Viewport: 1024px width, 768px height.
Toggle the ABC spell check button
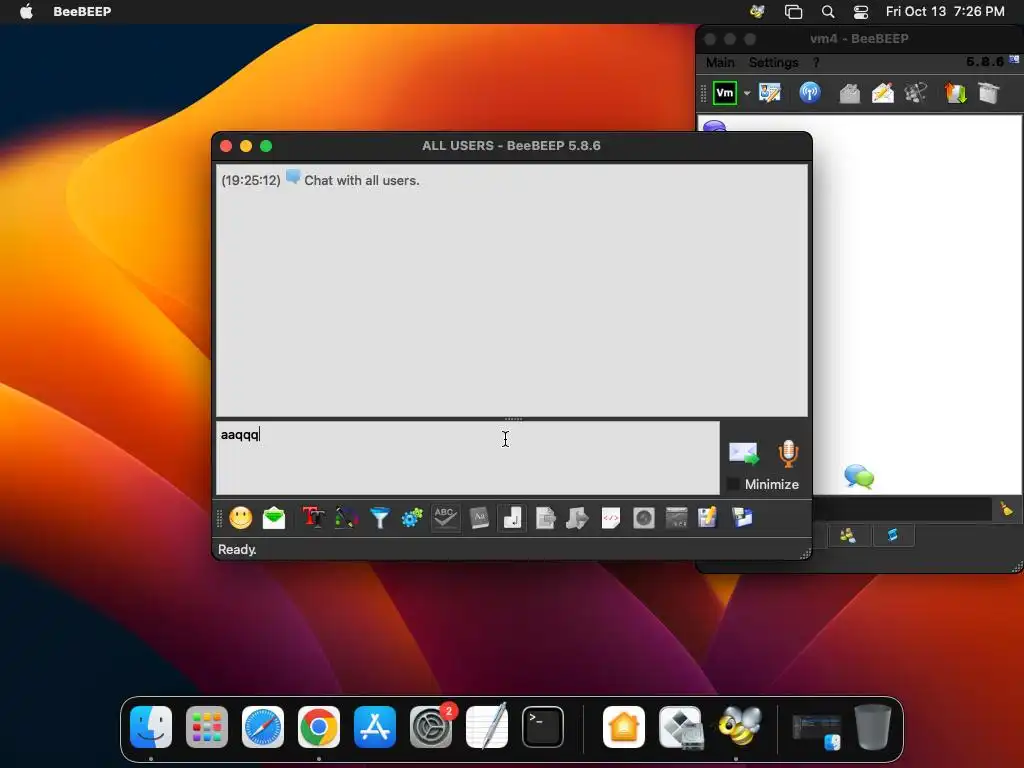point(445,518)
